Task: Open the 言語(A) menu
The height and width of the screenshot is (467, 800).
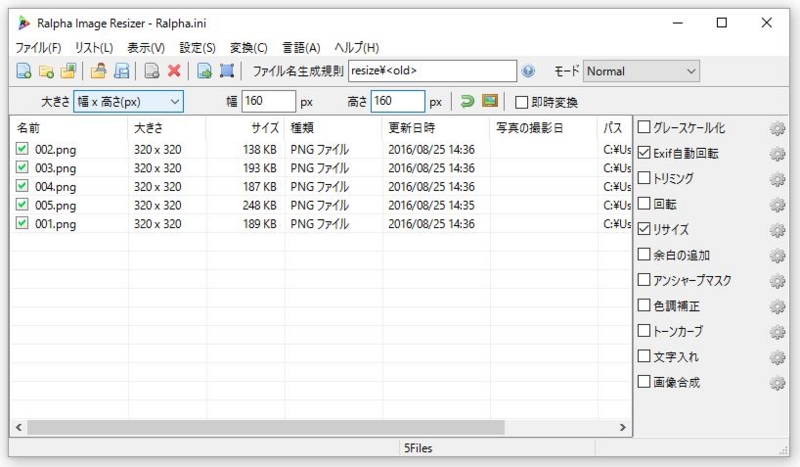Action: pyautogui.click(x=301, y=48)
